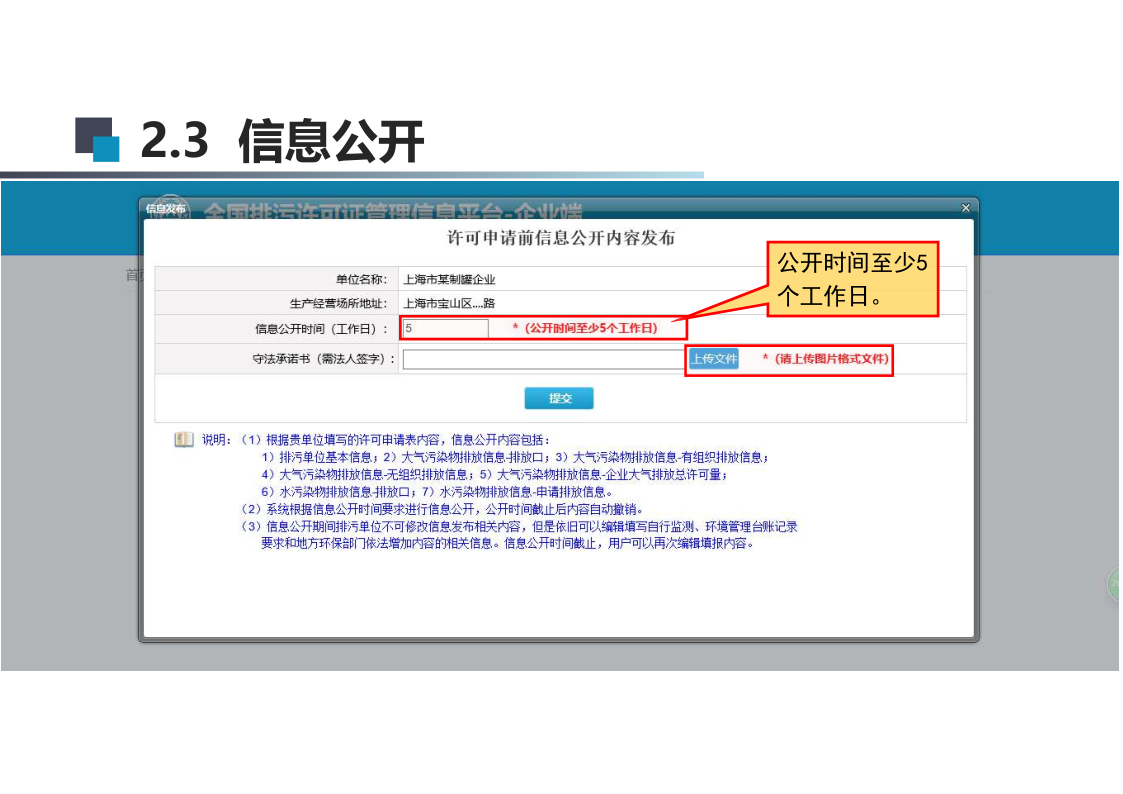1123x794 pixels.
Task: Click the dialog heading 许可申请前信息公开内容发布
Action: pos(561,238)
